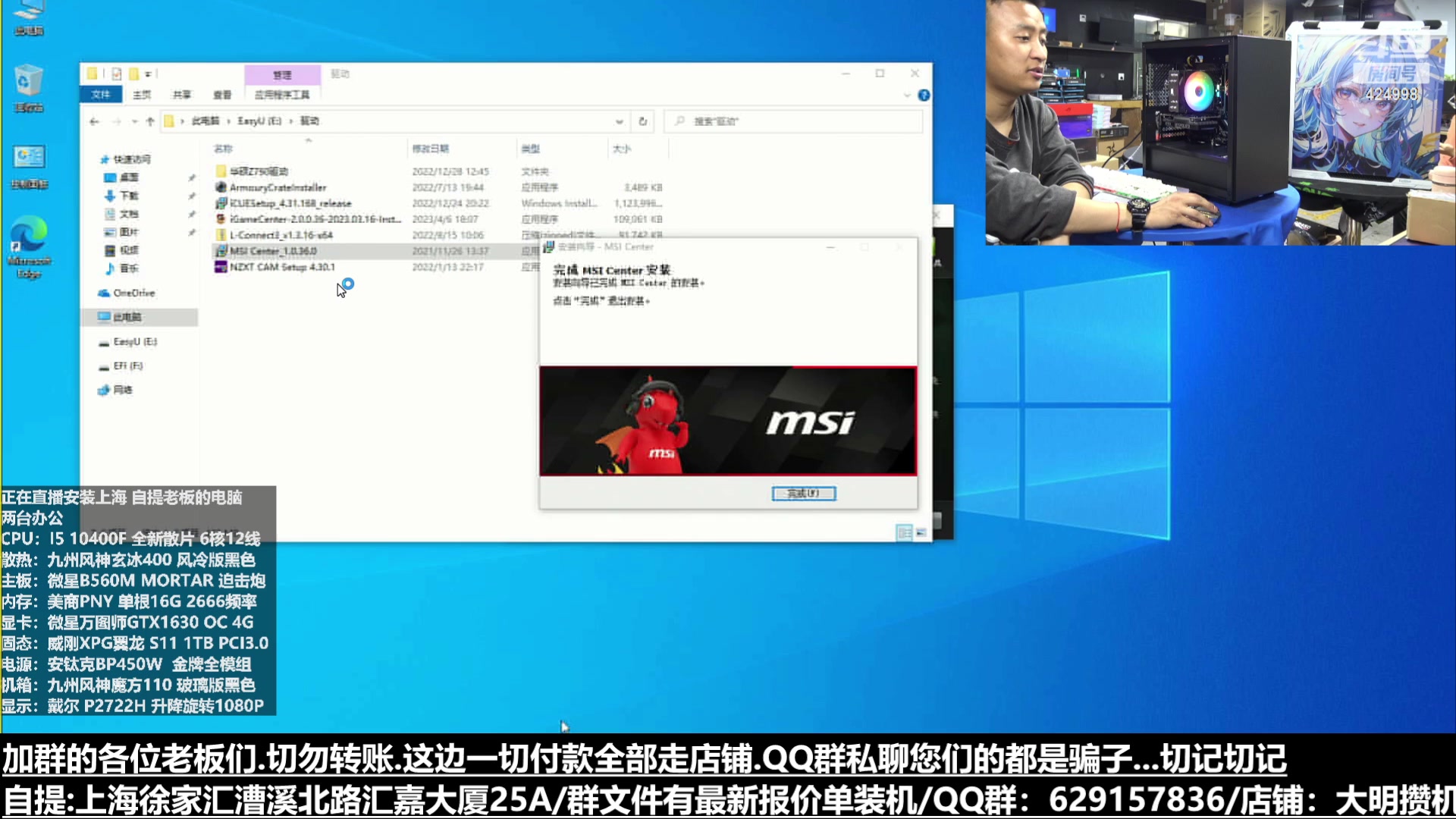The height and width of the screenshot is (819, 1456).
Task: Switch to large icons view via status bar icon
Action: (x=921, y=533)
